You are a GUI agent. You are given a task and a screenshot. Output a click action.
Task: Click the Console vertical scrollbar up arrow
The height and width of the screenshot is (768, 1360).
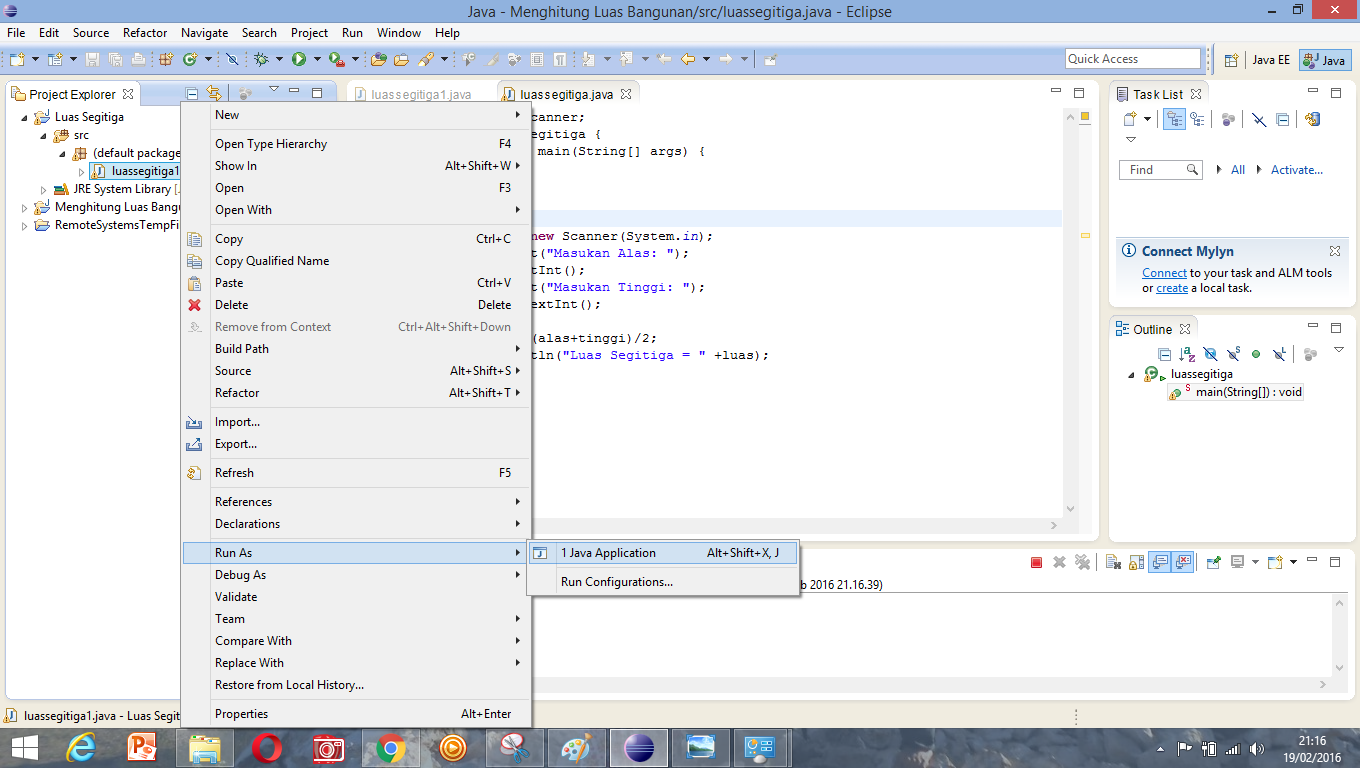[1340, 601]
